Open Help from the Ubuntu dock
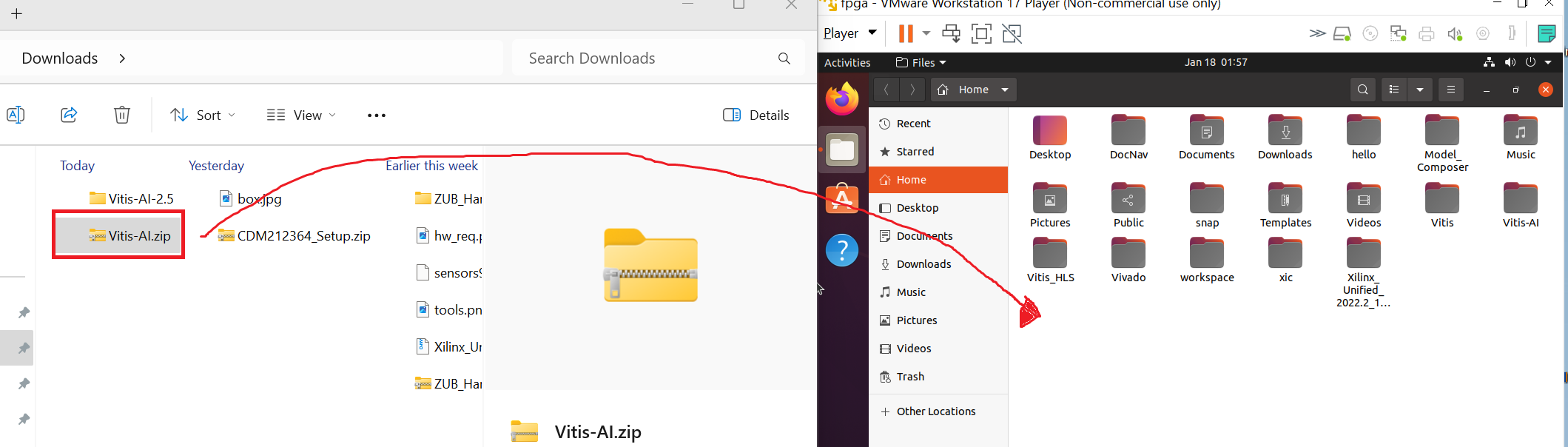Image resolution: width=1568 pixels, height=447 pixels. [842, 250]
